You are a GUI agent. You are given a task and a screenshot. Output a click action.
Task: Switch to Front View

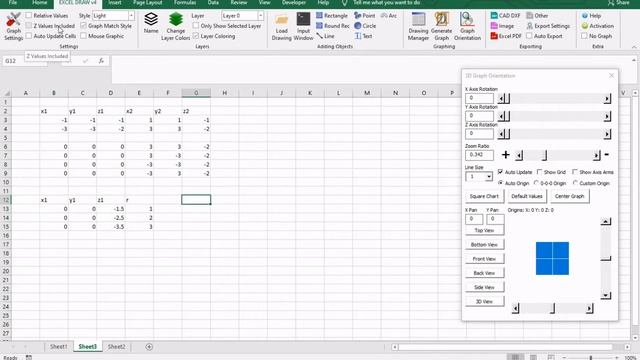coord(484,259)
